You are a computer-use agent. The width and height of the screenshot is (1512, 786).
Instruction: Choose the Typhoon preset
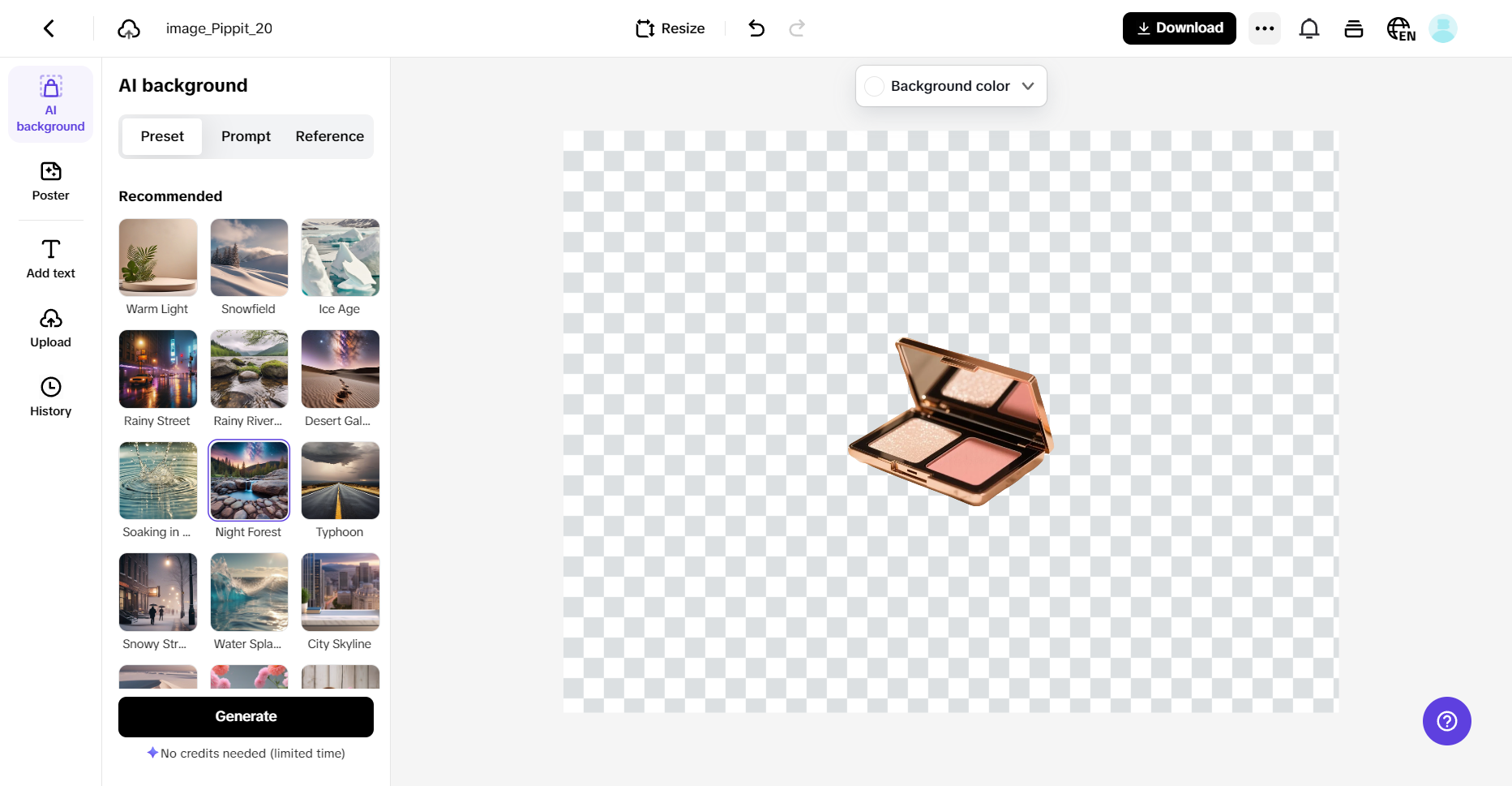(x=341, y=480)
